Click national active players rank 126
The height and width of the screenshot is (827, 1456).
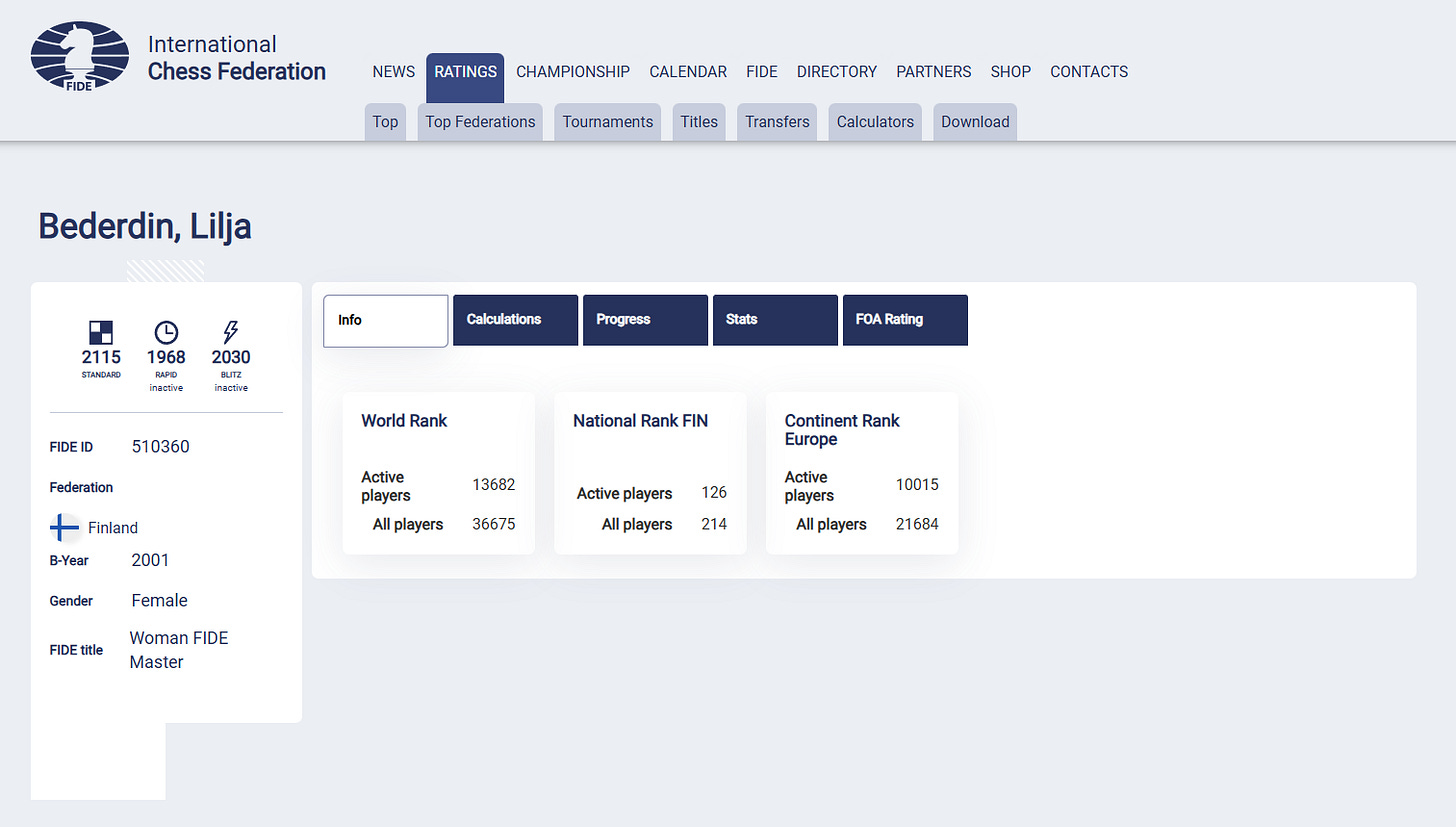(x=714, y=493)
